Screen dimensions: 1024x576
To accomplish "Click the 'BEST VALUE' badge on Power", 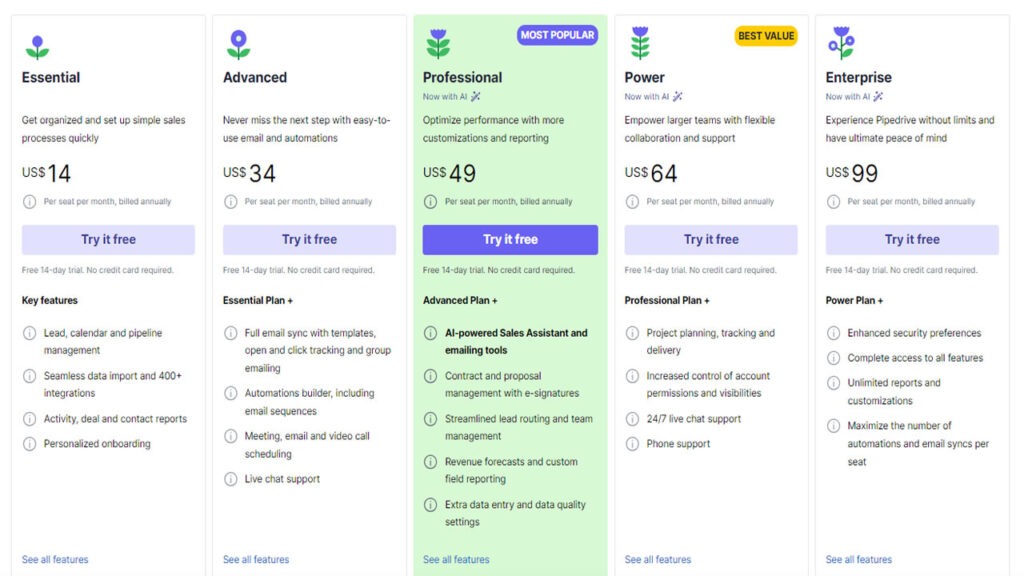I will click(x=766, y=35).
